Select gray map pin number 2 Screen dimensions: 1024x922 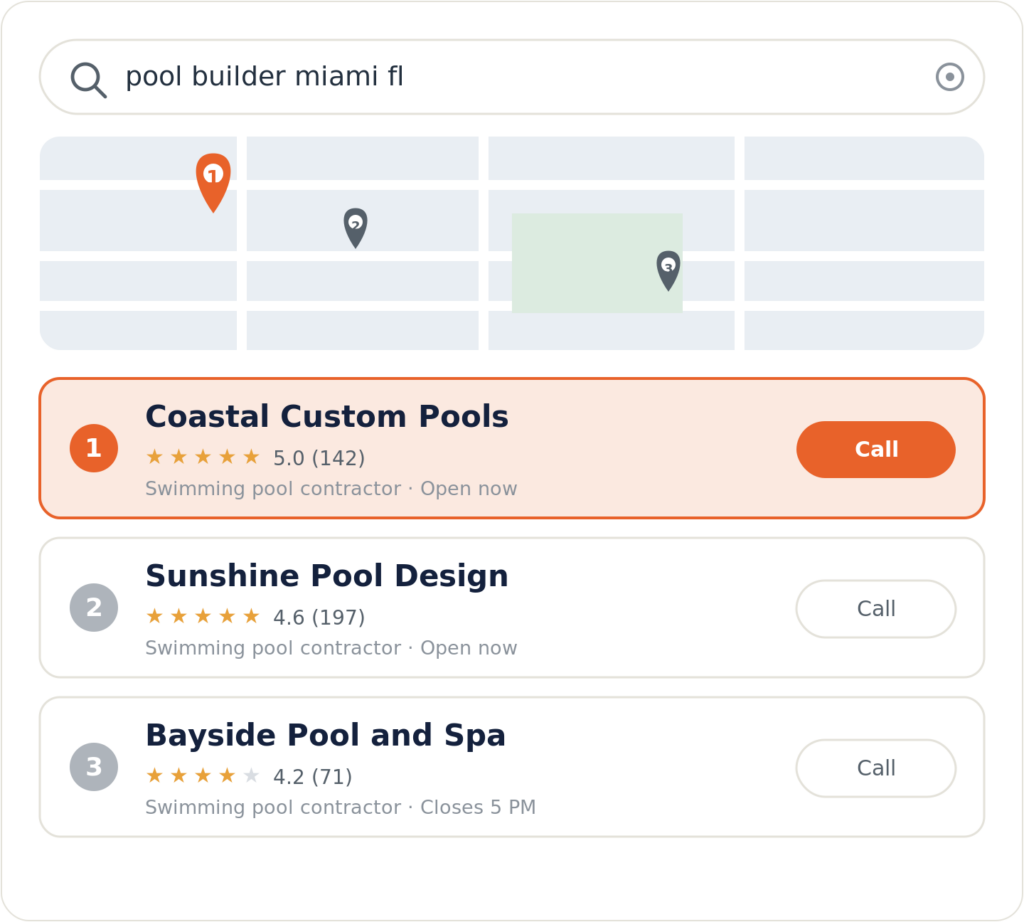[x=355, y=228]
